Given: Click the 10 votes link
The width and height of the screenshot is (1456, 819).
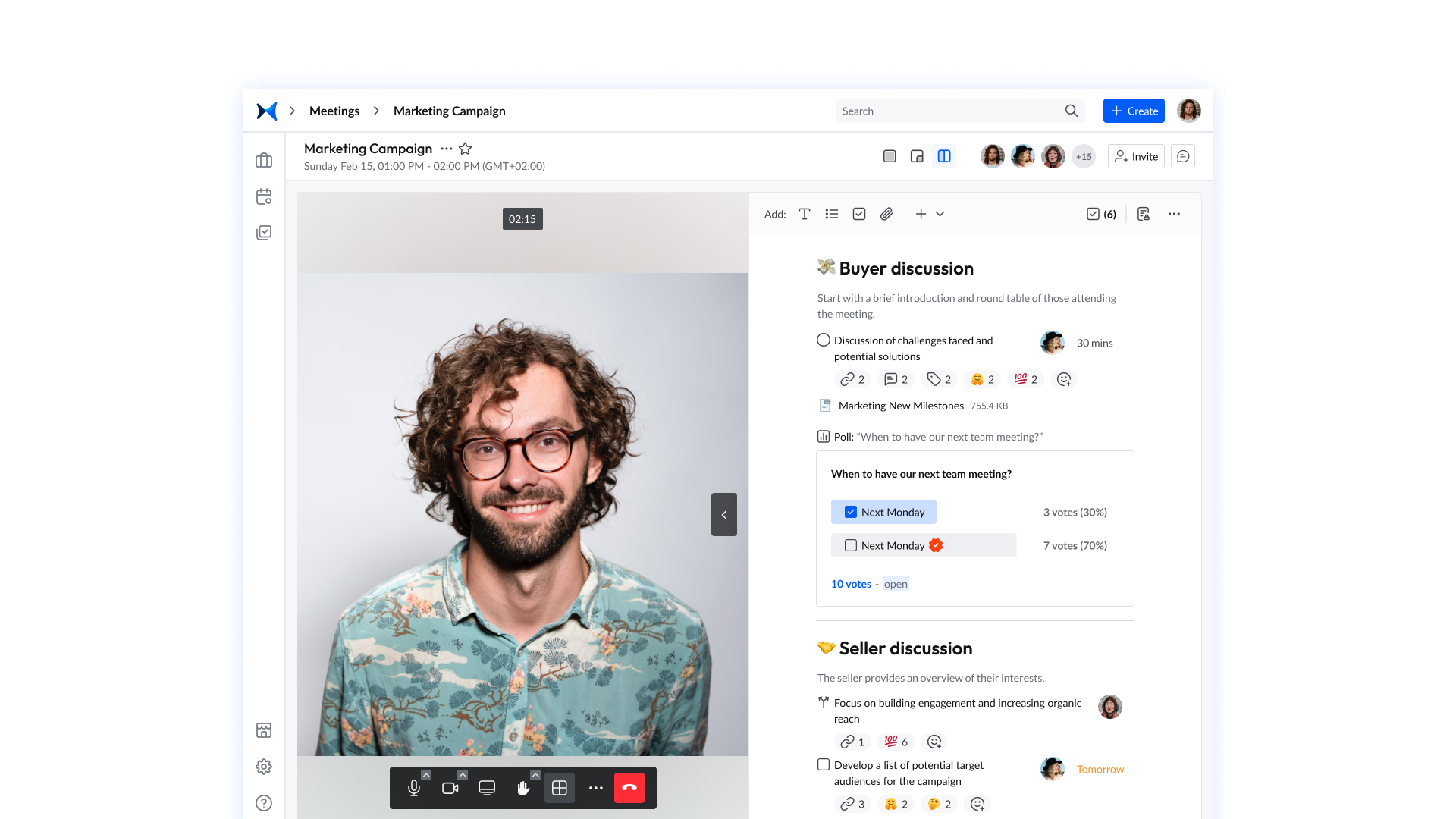Looking at the screenshot, I should [851, 584].
